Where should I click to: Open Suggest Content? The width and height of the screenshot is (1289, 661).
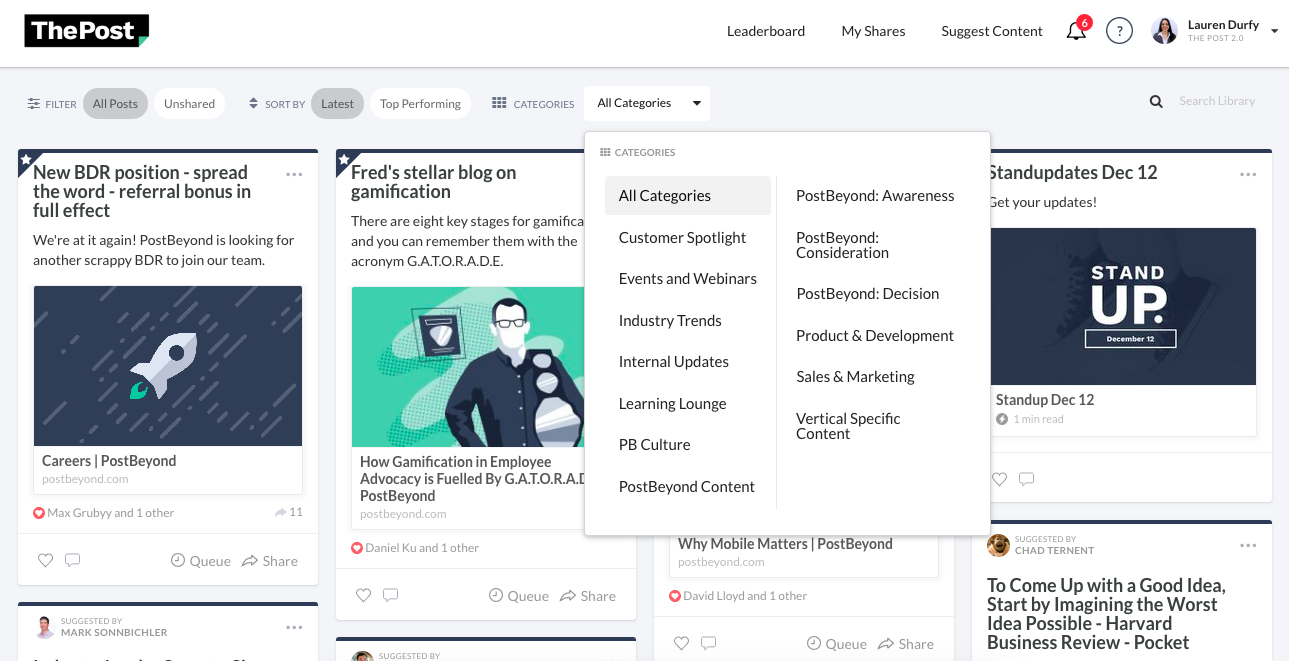click(992, 31)
